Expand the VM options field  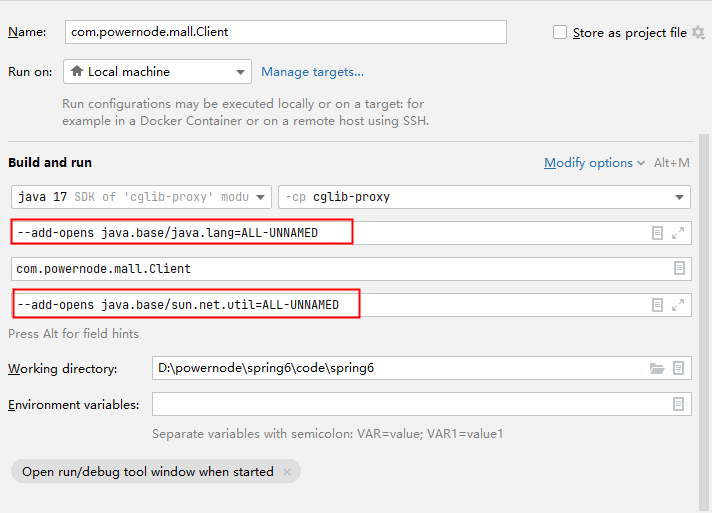click(x=678, y=233)
